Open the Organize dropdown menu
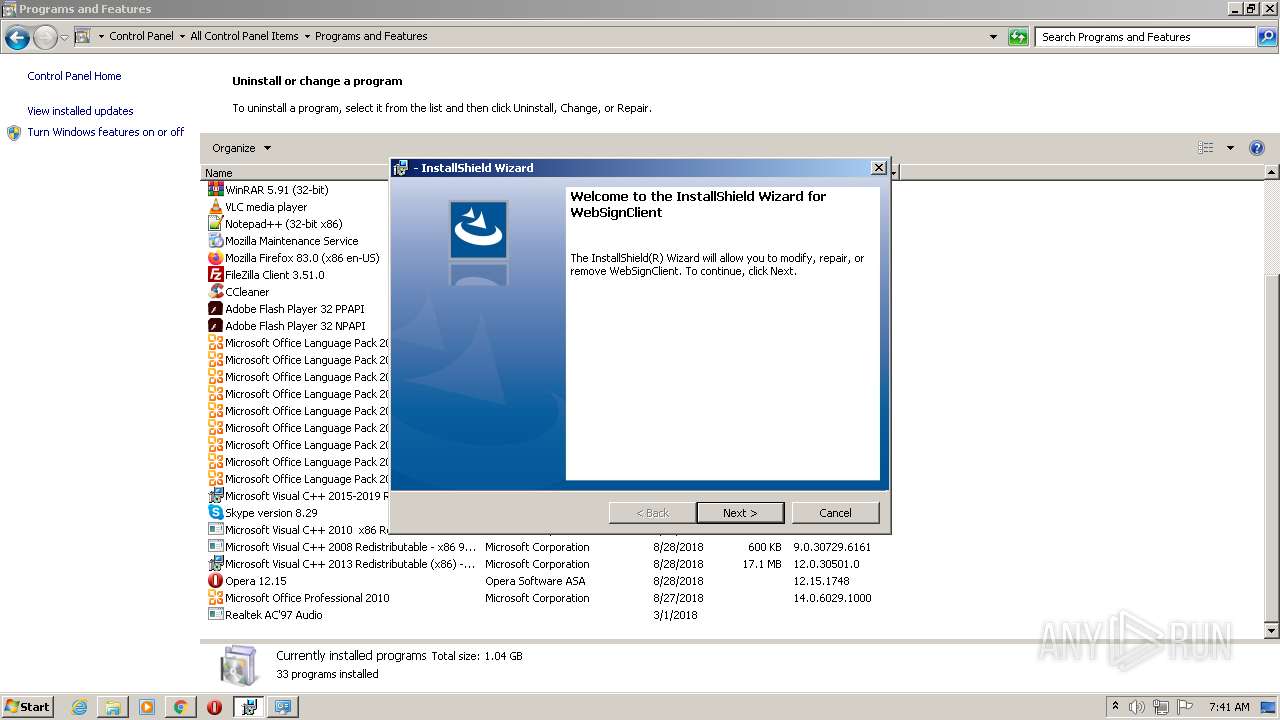Screen dimensions: 1280x720 241,148
